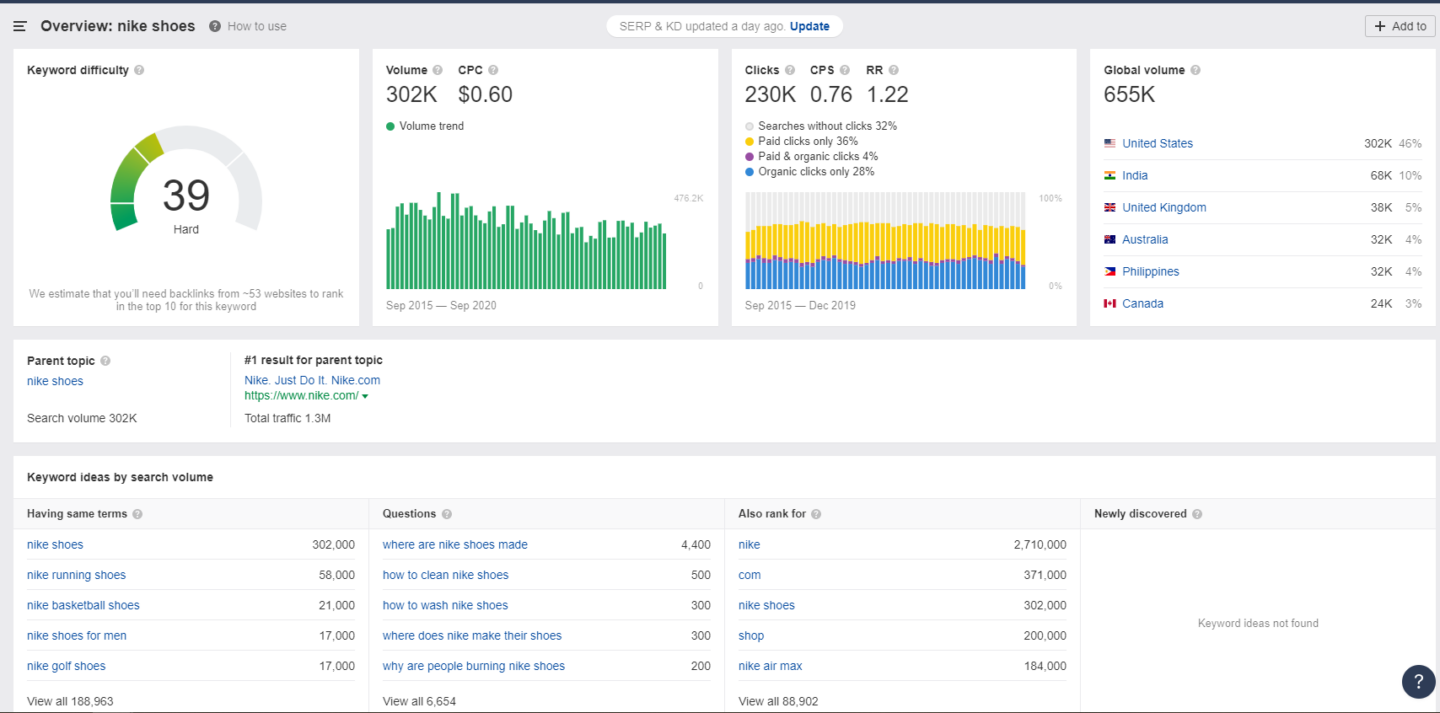Open the round help chat button

tap(1418, 681)
